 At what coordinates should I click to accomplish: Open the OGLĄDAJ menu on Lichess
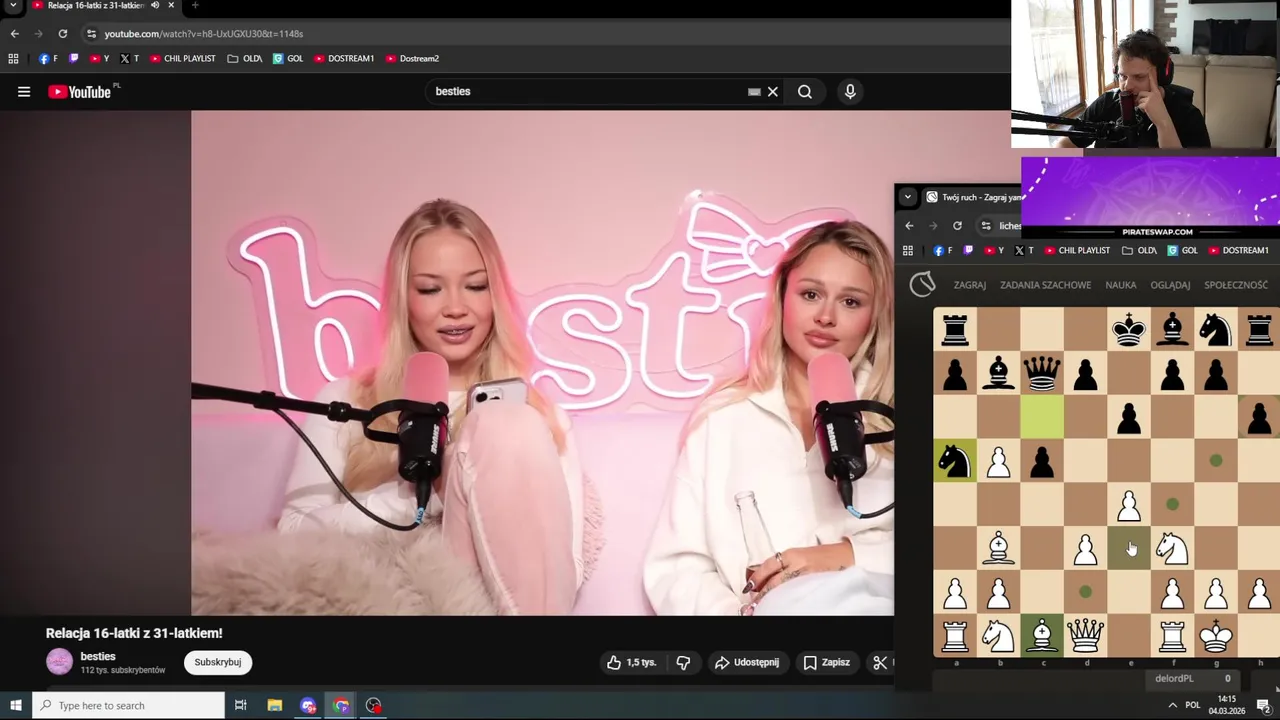point(1170,285)
